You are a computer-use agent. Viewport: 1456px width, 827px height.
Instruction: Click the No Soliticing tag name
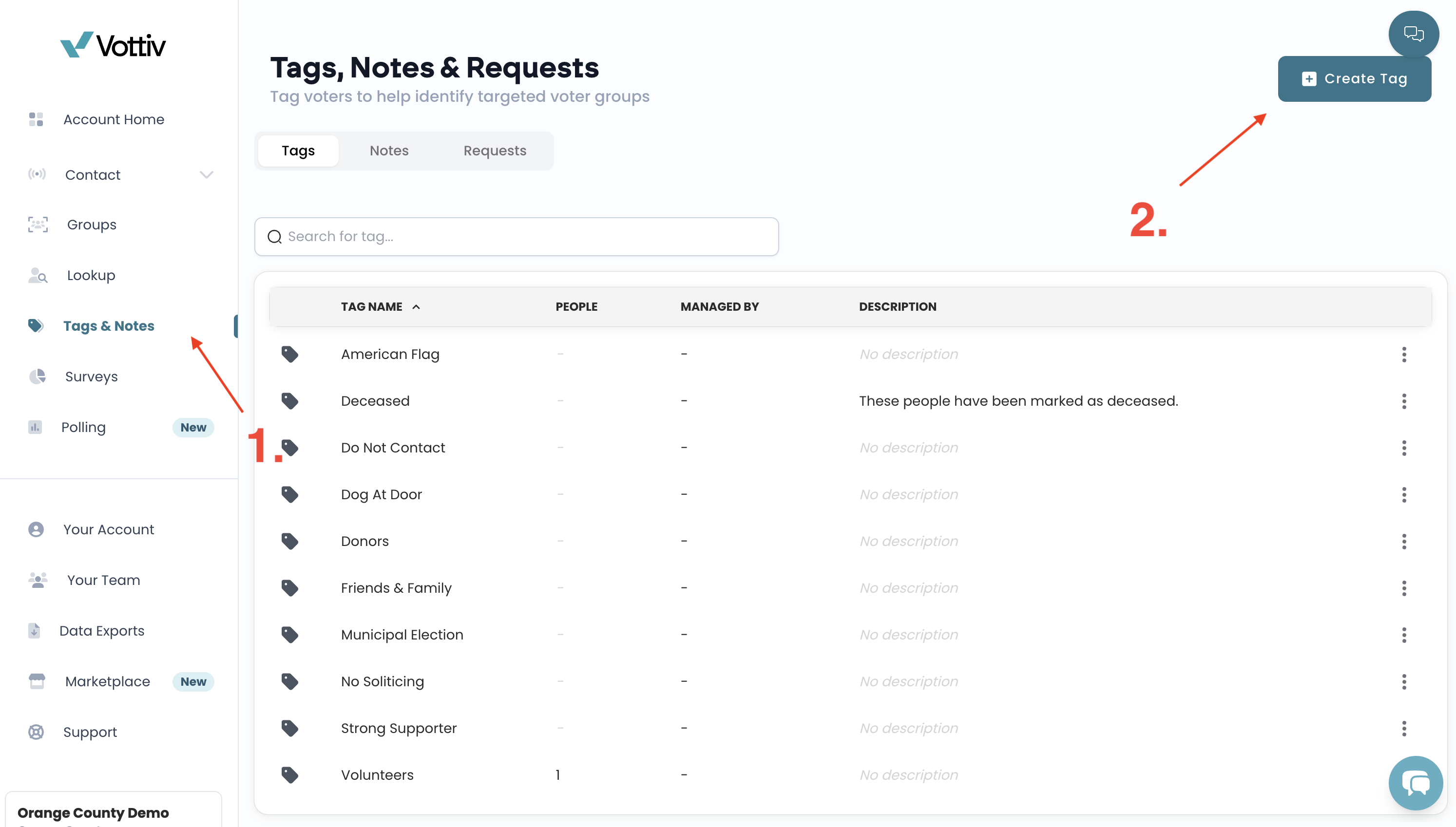(x=383, y=681)
